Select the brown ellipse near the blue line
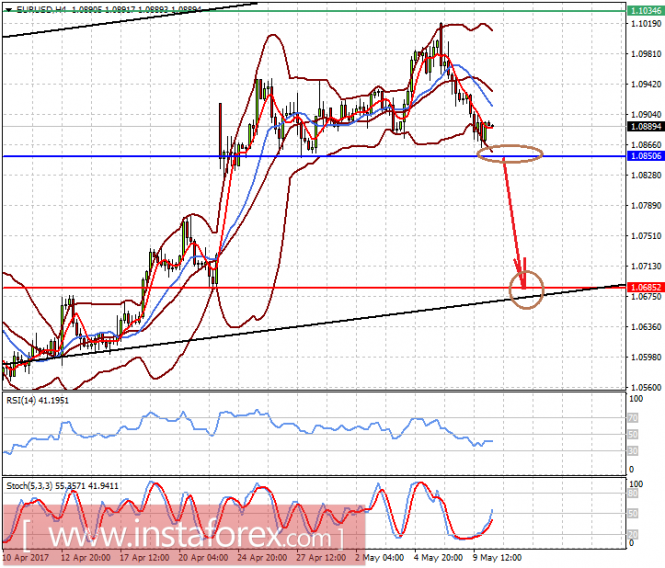665x568 pixels. (510, 154)
